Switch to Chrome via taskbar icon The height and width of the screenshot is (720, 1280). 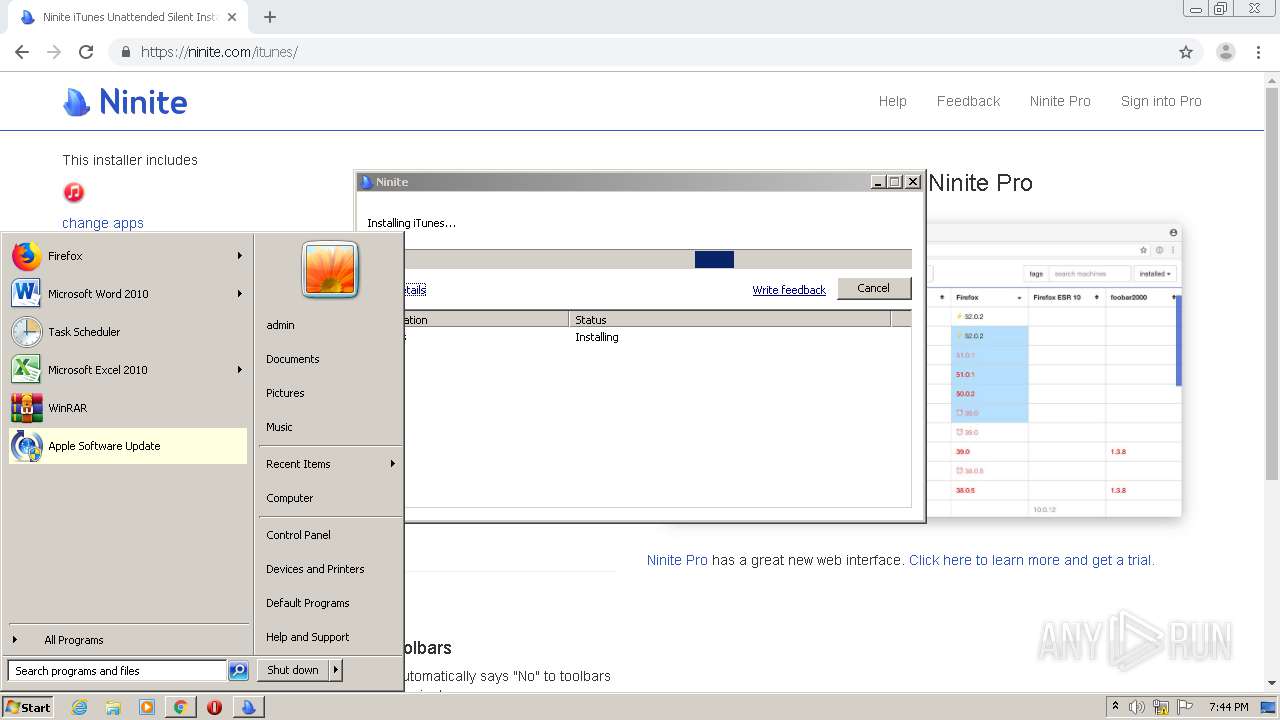[180, 707]
